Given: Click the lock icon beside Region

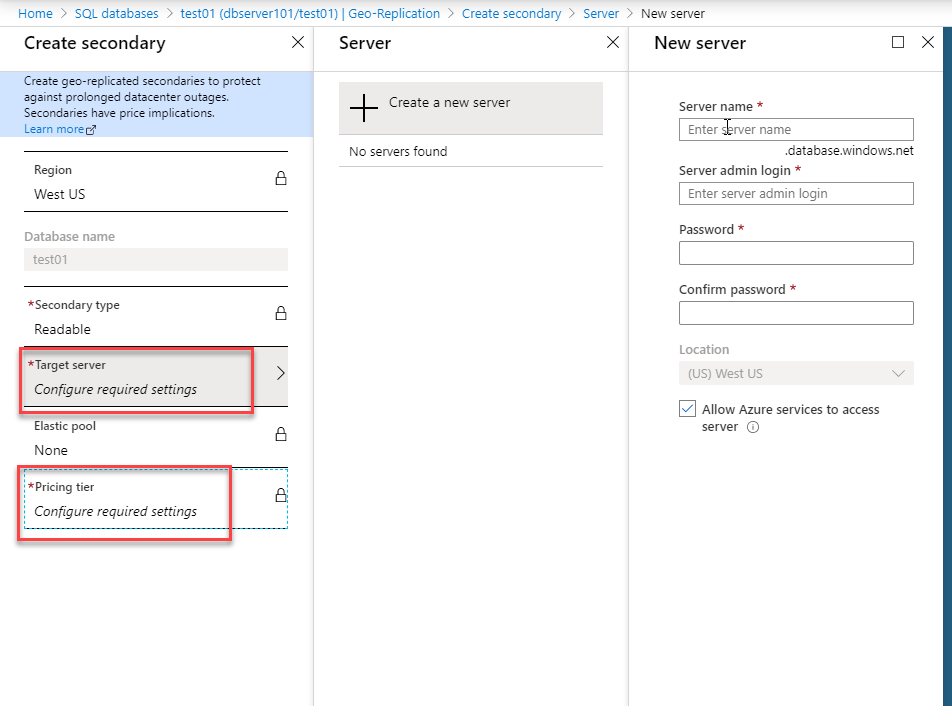Looking at the screenshot, I should [280, 178].
